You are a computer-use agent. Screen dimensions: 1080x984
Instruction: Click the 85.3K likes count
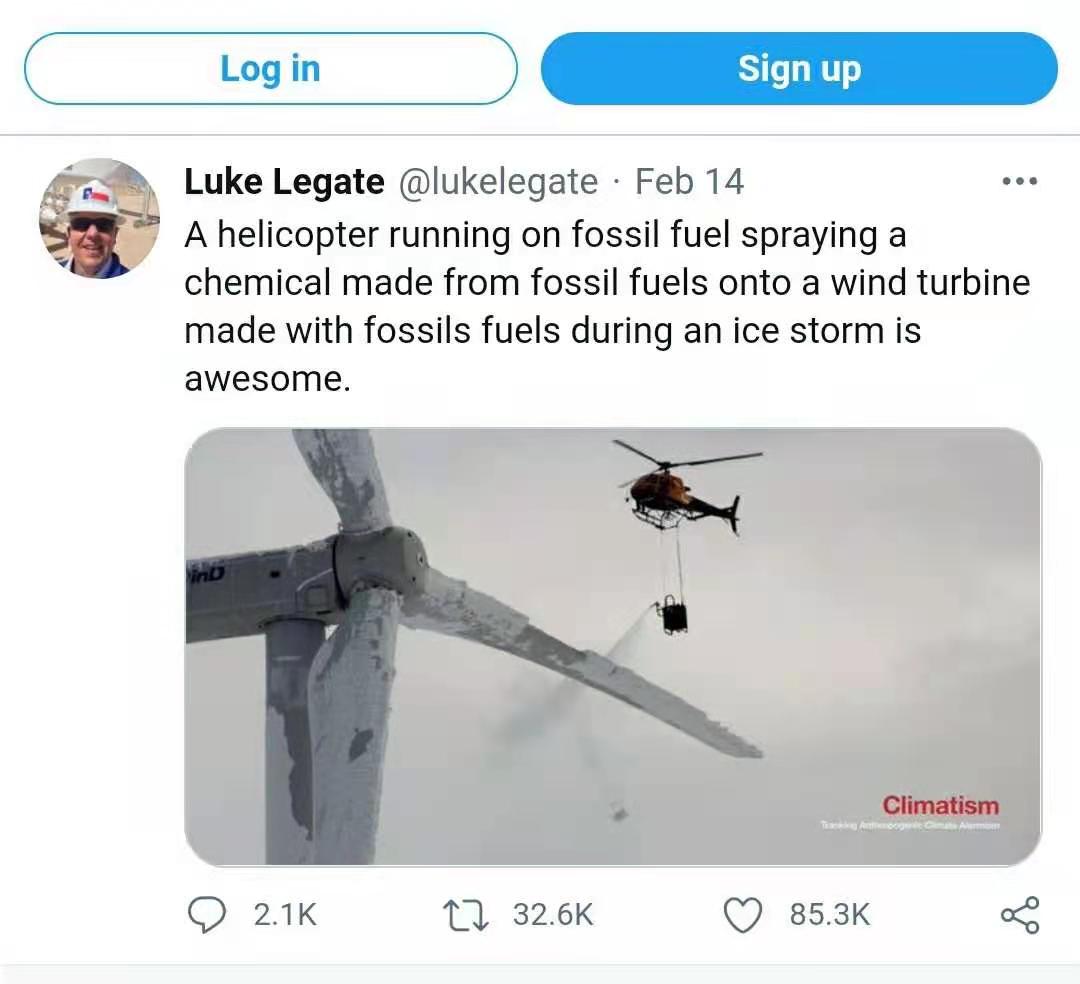click(x=829, y=914)
